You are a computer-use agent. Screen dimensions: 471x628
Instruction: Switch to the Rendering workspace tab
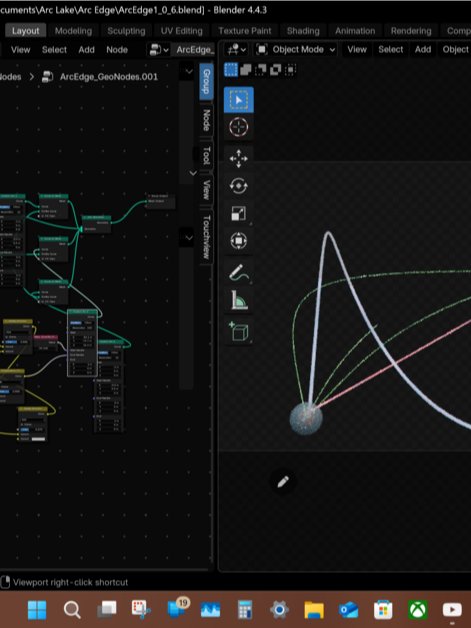point(411,30)
